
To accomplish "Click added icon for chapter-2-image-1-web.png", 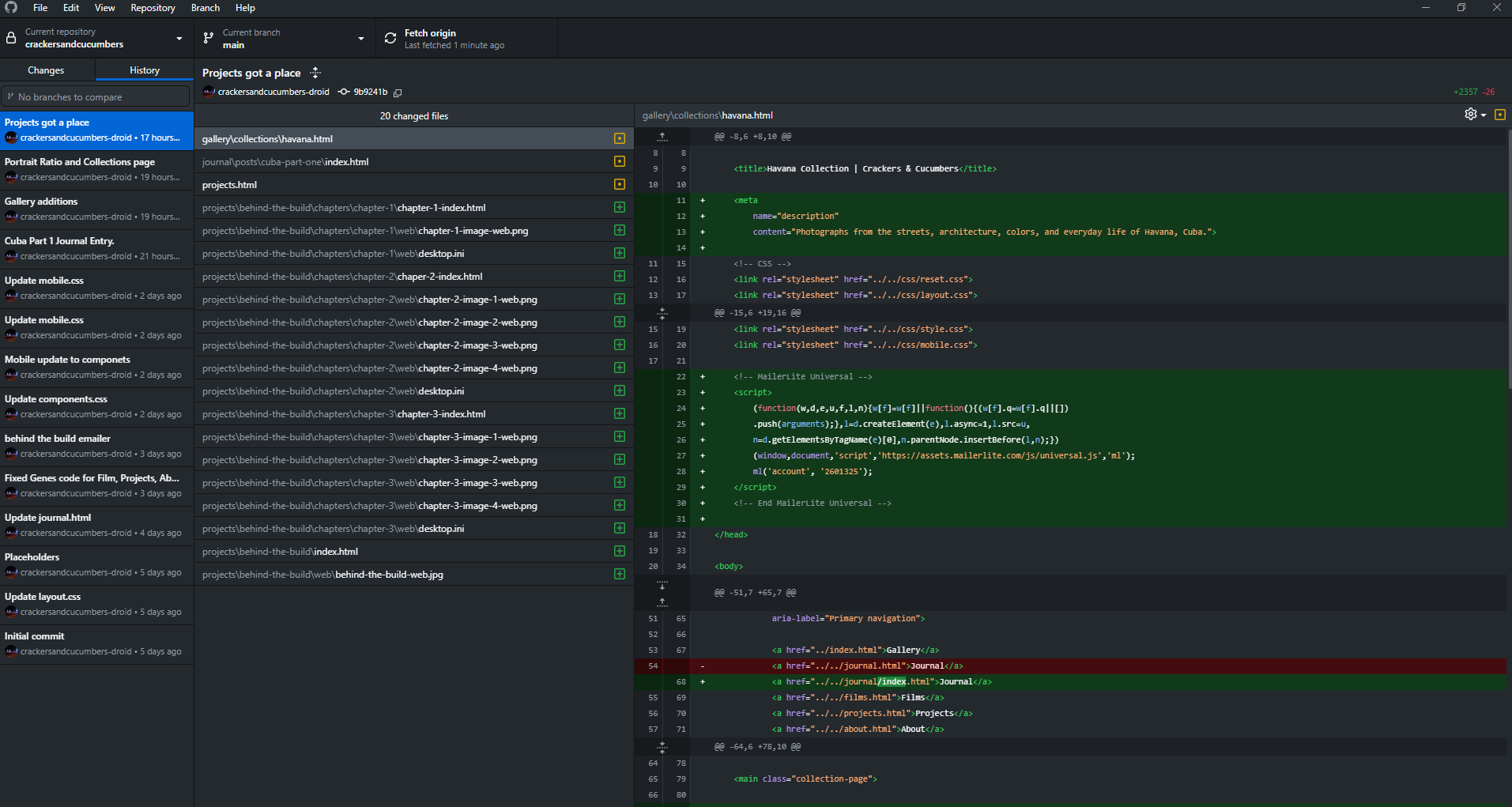I will coord(620,299).
